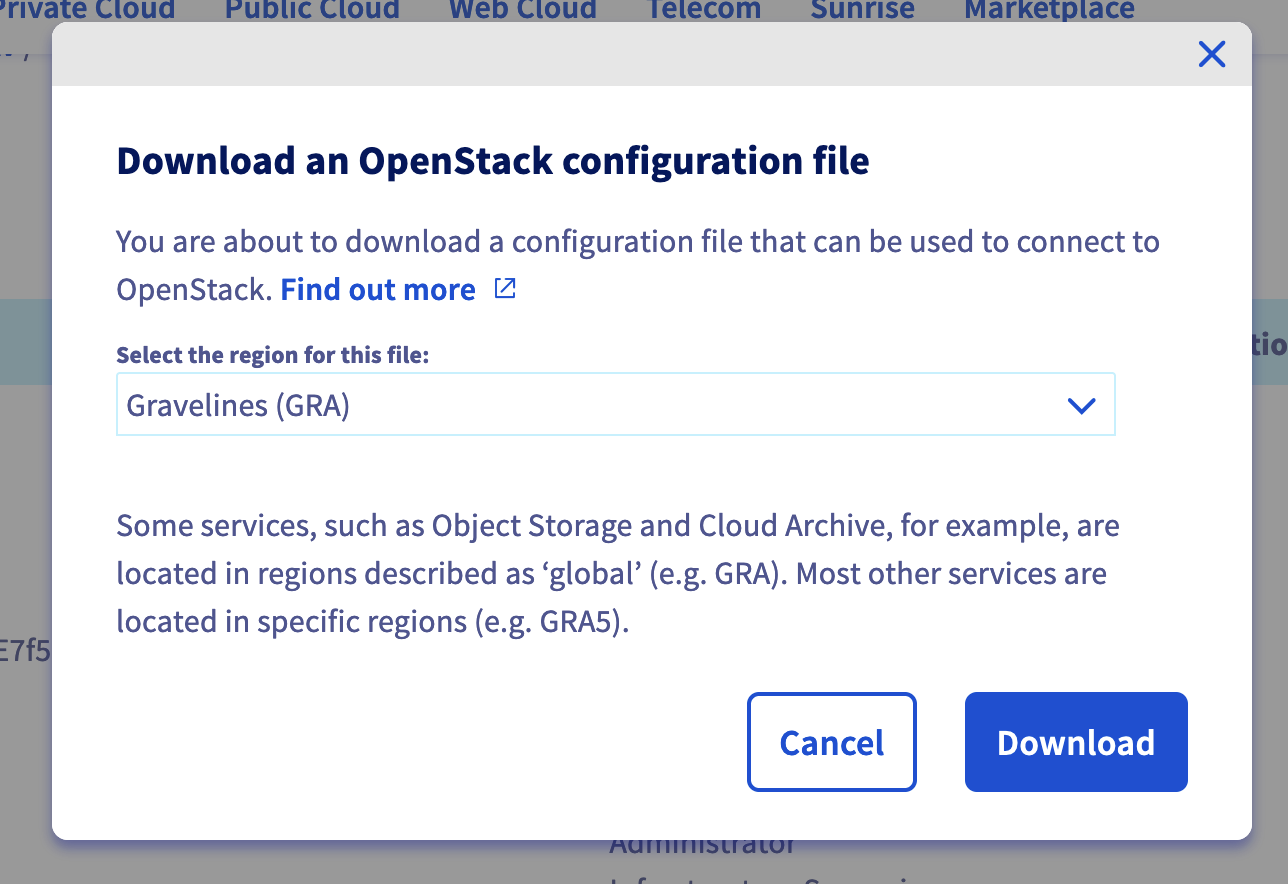Select the dropdown caret next to Gravelines
1288x884 pixels.
click(1080, 405)
